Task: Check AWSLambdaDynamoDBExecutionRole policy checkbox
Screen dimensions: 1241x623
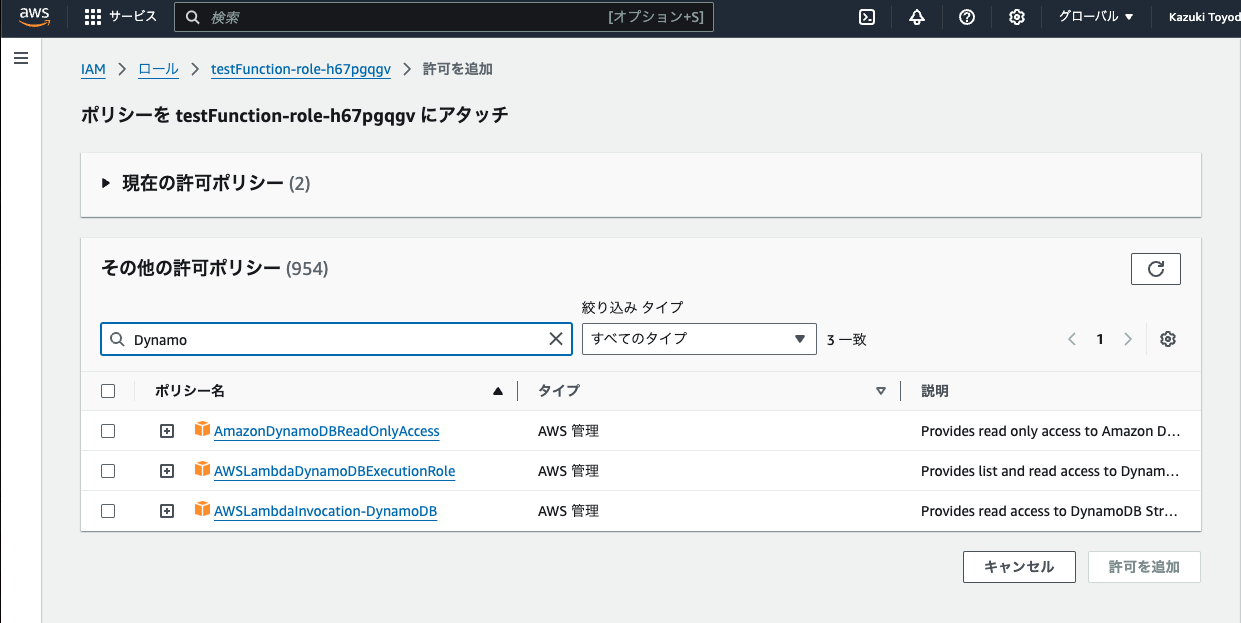Action: pos(108,471)
